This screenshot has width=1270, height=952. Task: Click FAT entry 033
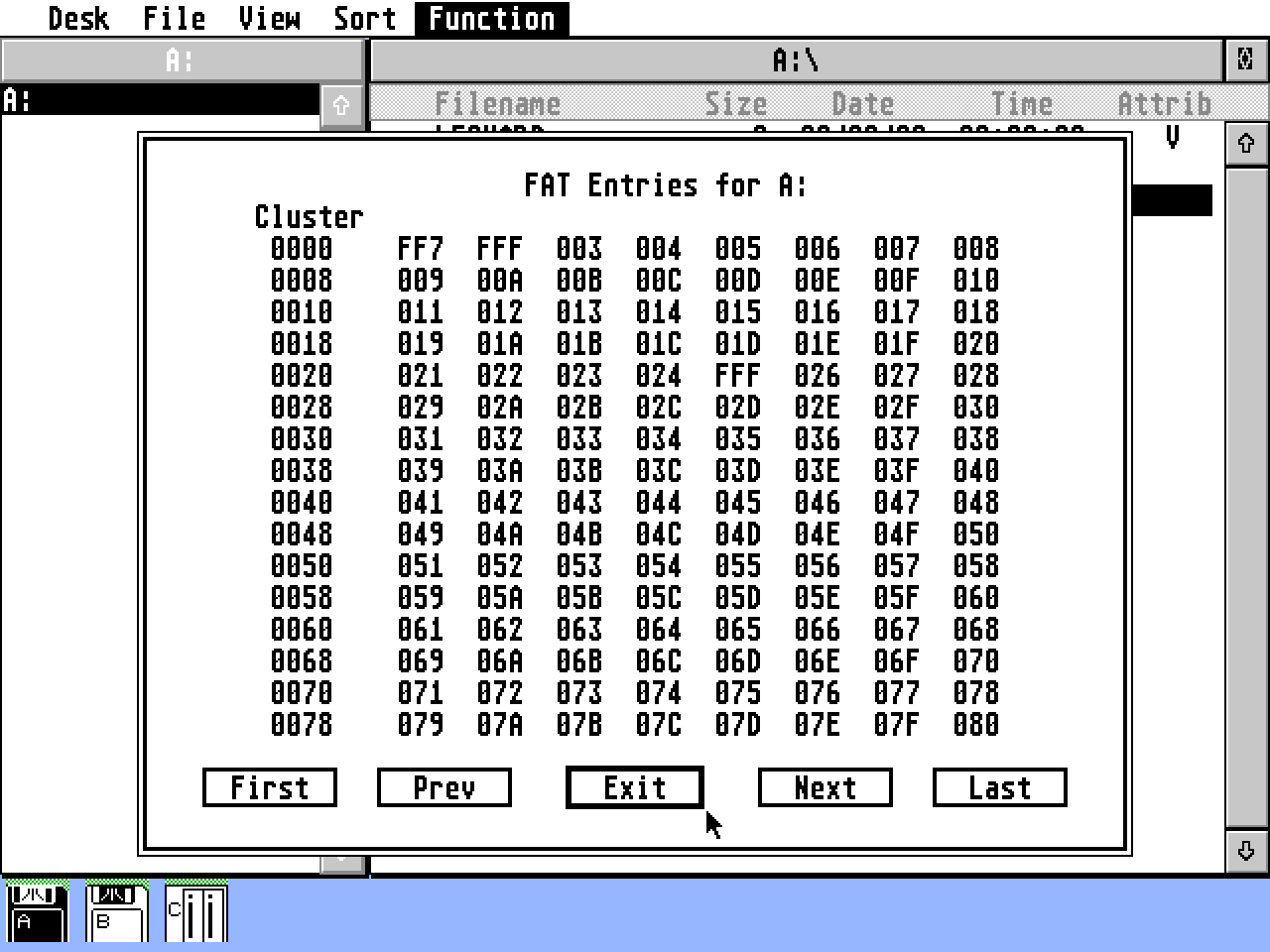(x=579, y=438)
